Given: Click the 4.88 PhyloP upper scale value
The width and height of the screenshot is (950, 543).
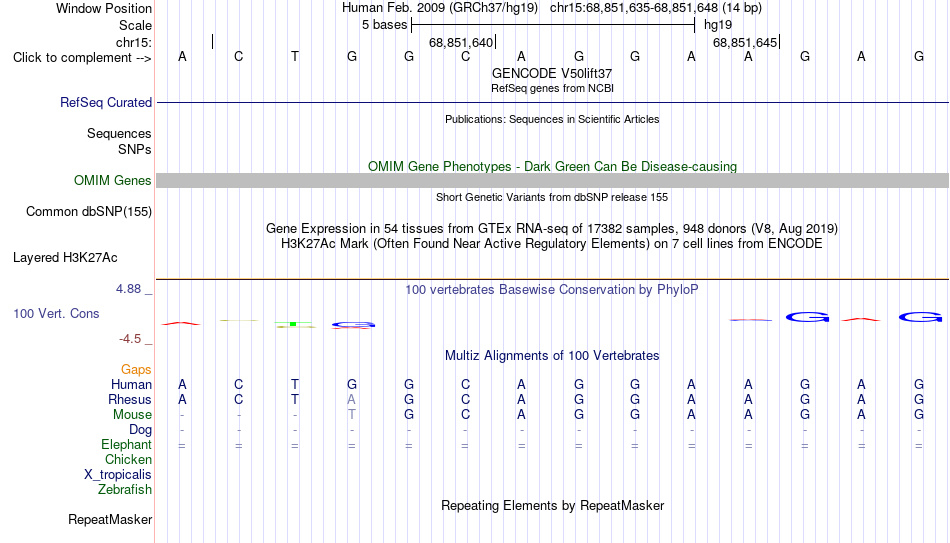Looking at the screenshot, I should tap(128, 289).
